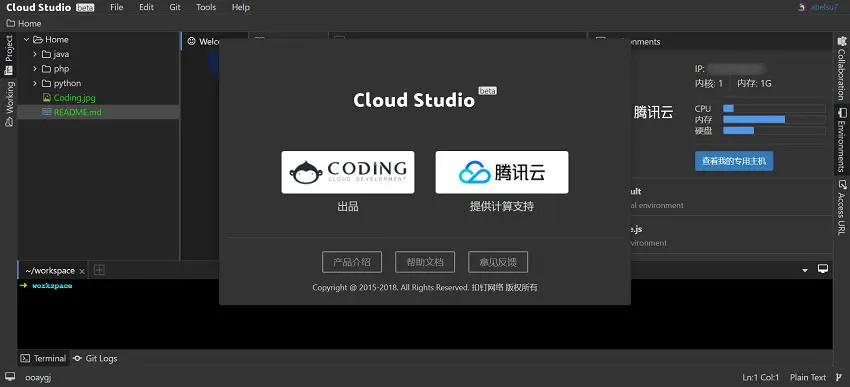Open the Edit menu
Viewport: 850px width, 387px height.
(146, 8)
